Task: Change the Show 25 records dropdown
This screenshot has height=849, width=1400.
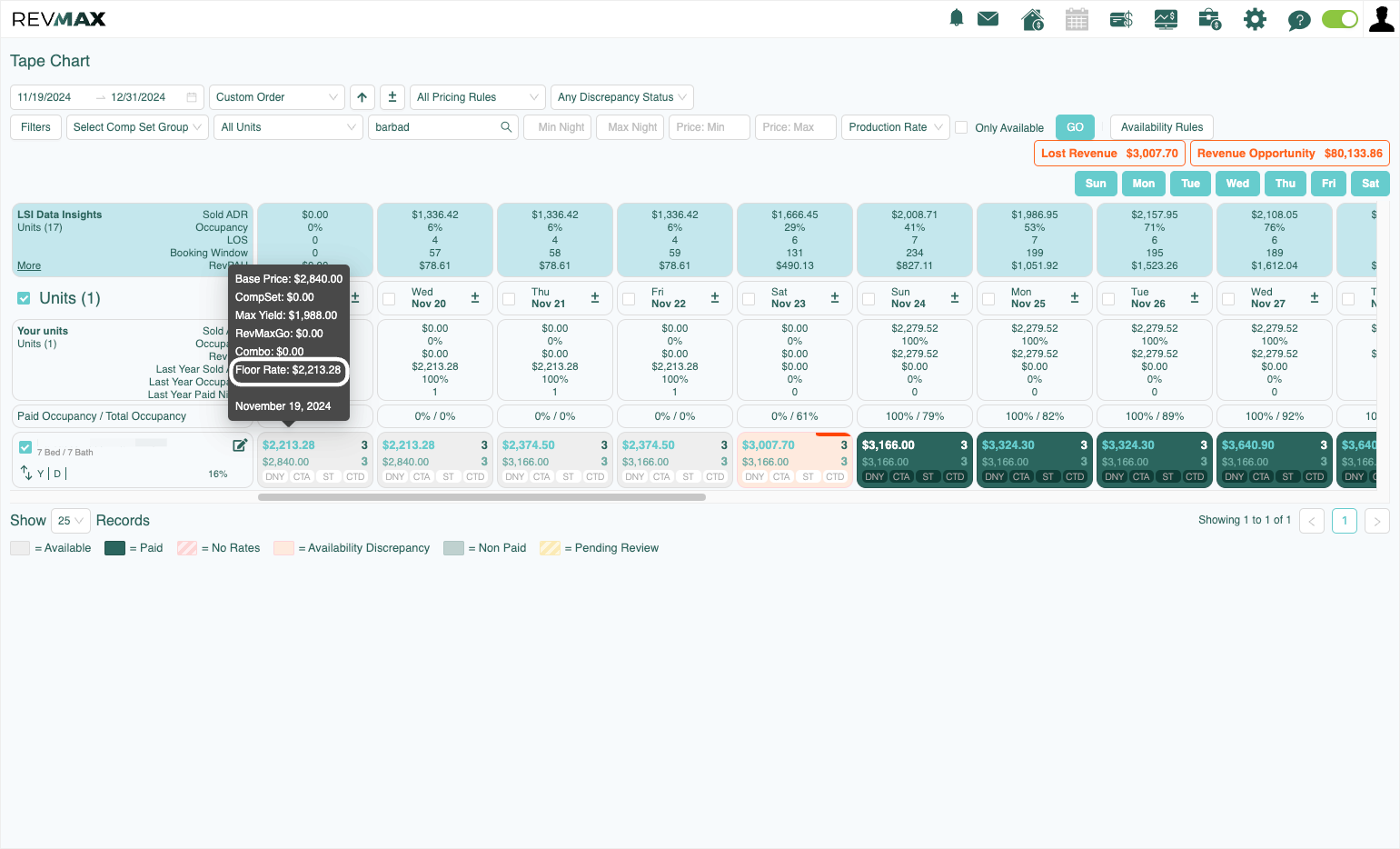Action: click(x=70, y=521)
